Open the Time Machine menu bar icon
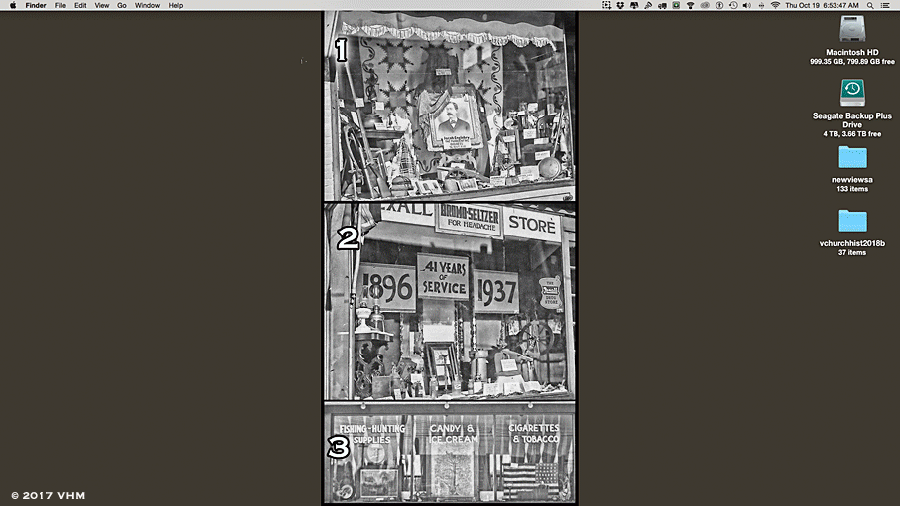This screenshot has width=900, height=506. coord(733,5)
